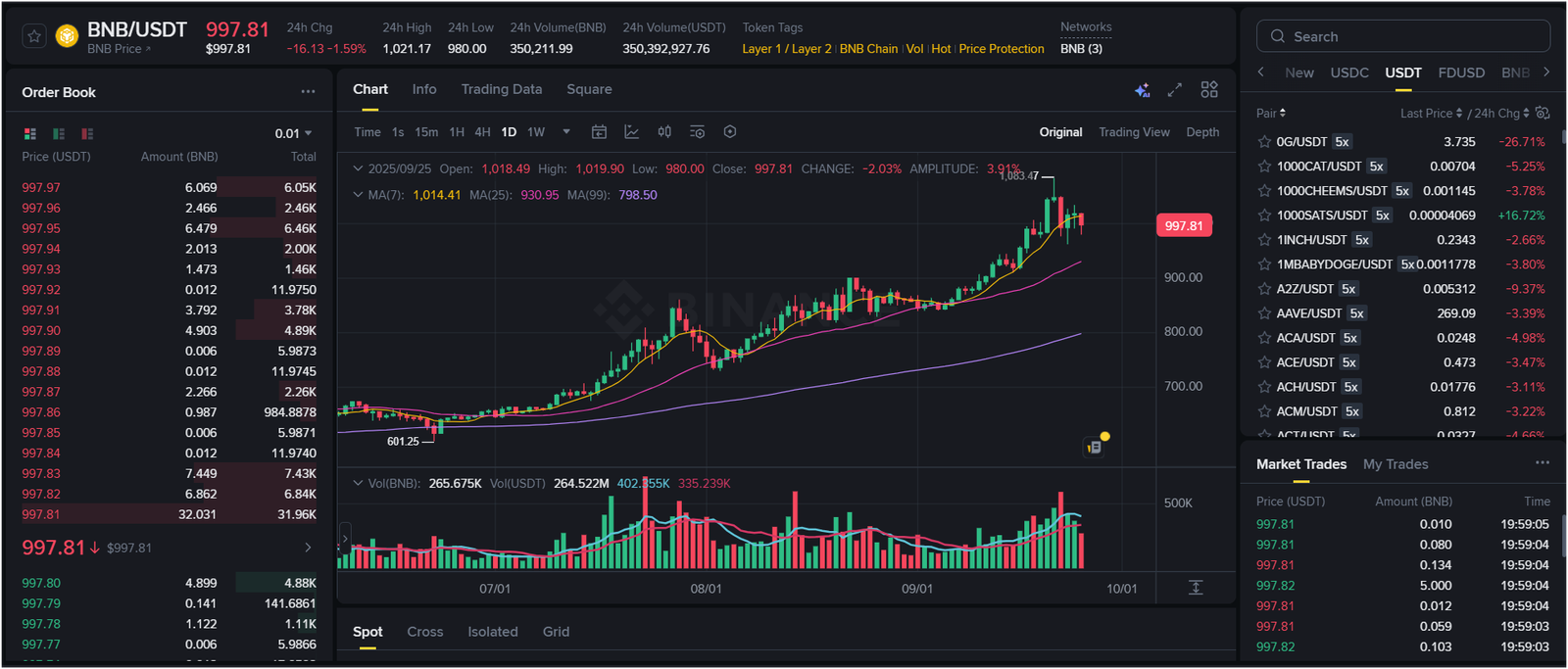Change candlestick chart style icon

[x=664, y=132]
